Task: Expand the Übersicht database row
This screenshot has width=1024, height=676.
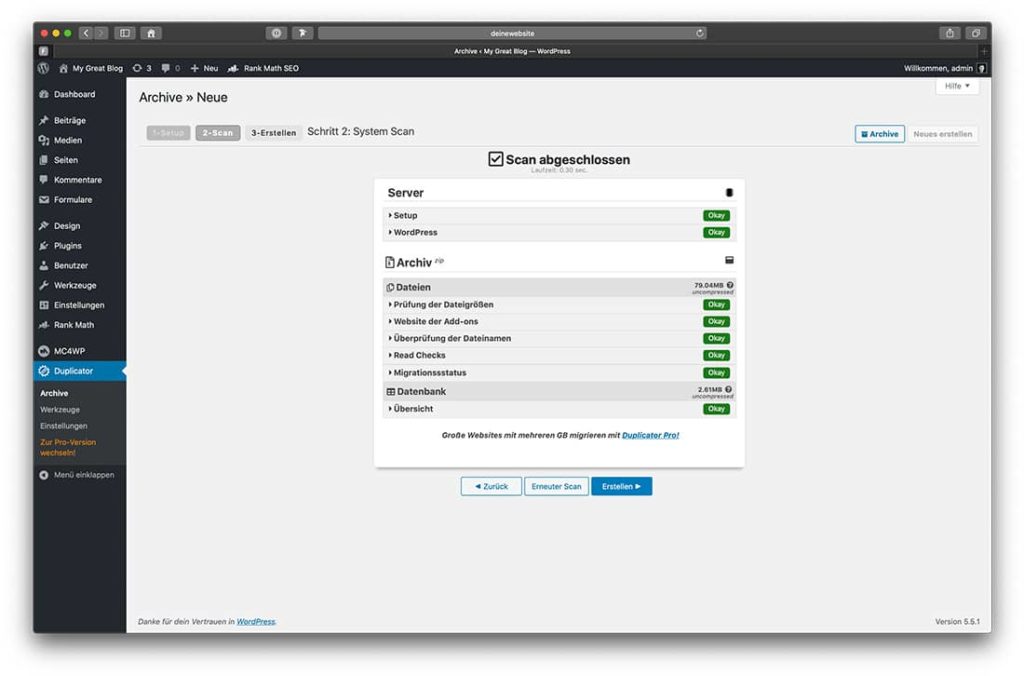Action: (559, 409)
